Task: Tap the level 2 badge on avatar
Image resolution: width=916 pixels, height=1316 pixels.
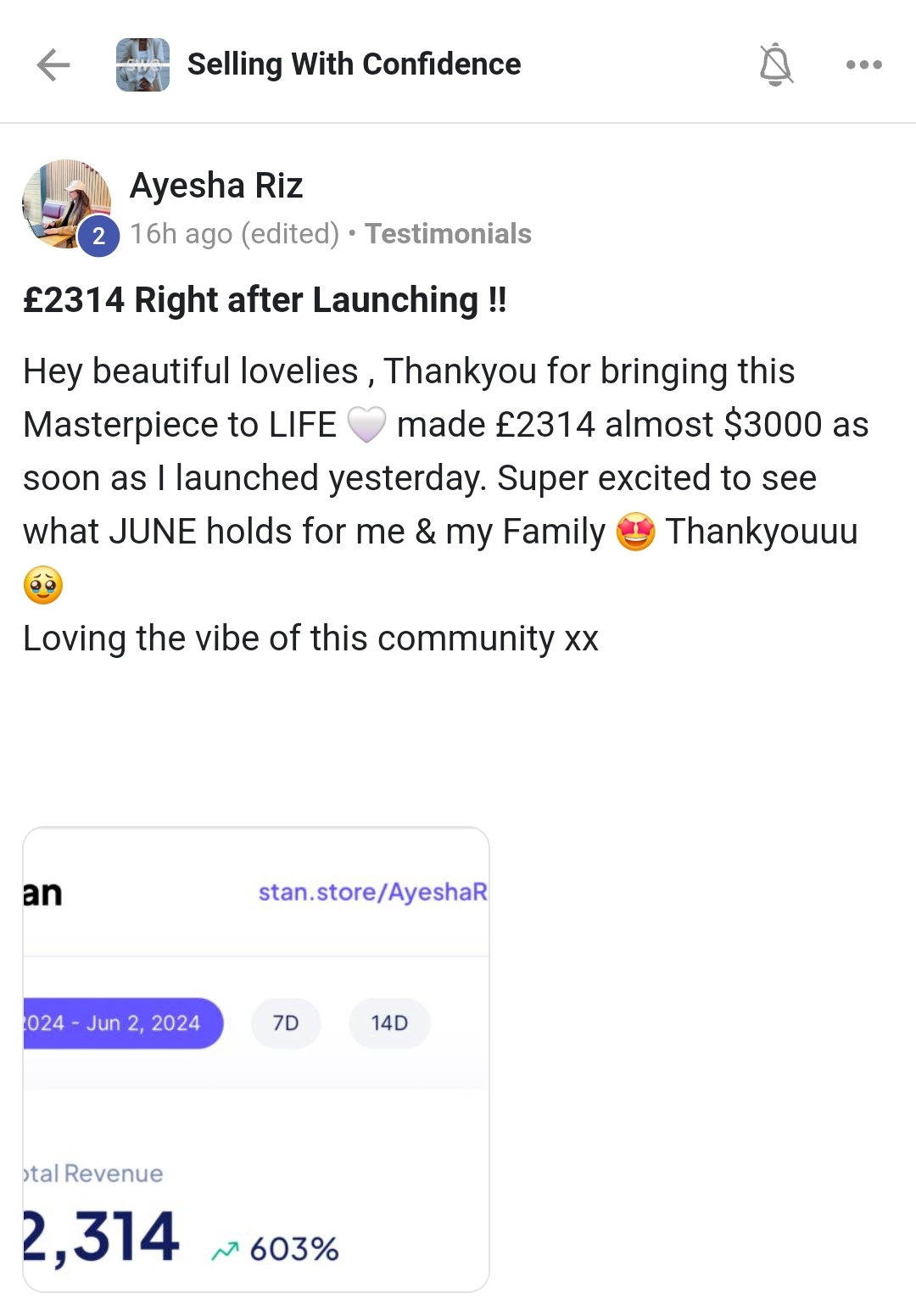Action: tap(98, 236)
